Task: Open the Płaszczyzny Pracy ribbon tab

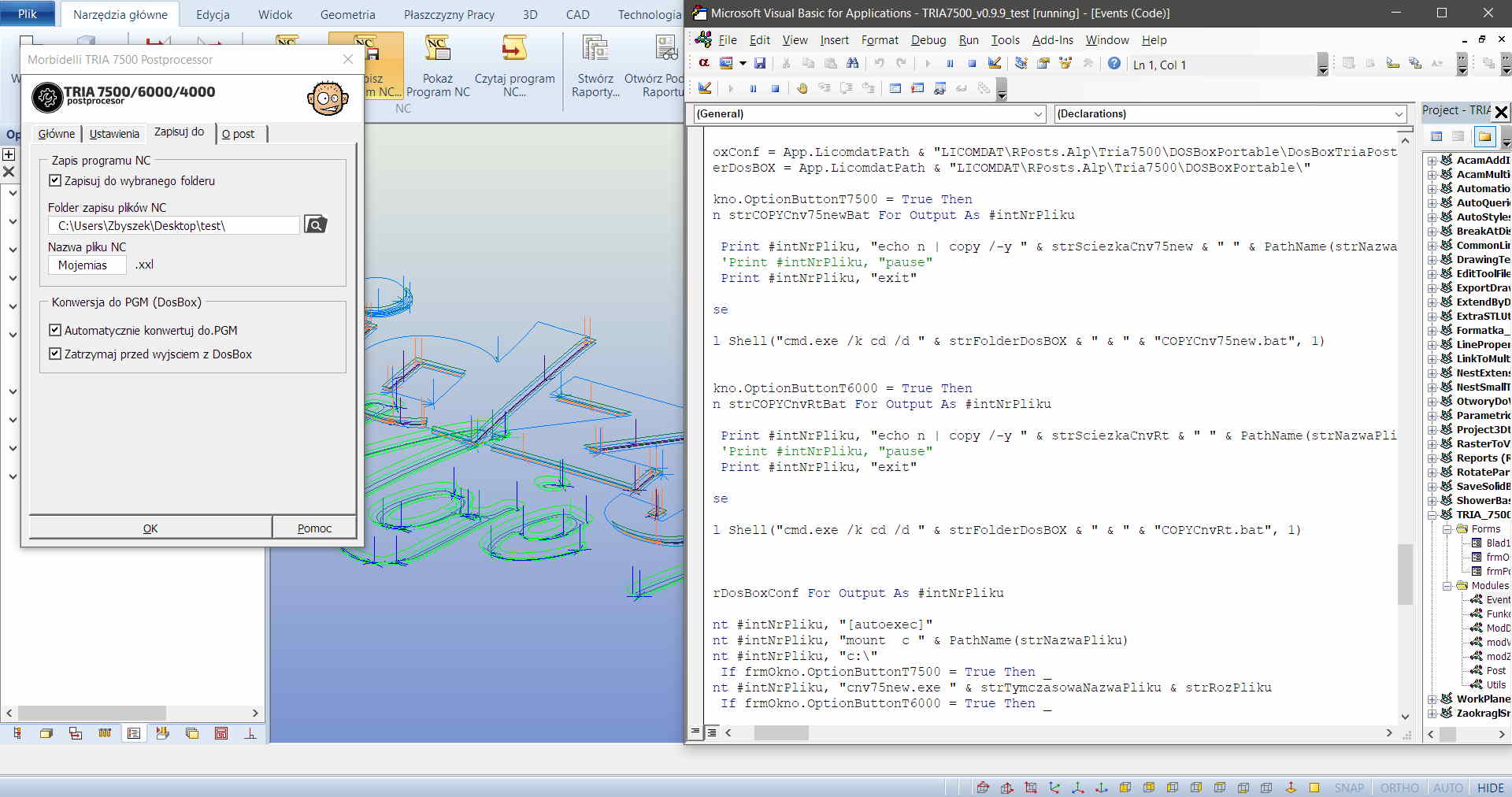Action: [x=449, y=14]
